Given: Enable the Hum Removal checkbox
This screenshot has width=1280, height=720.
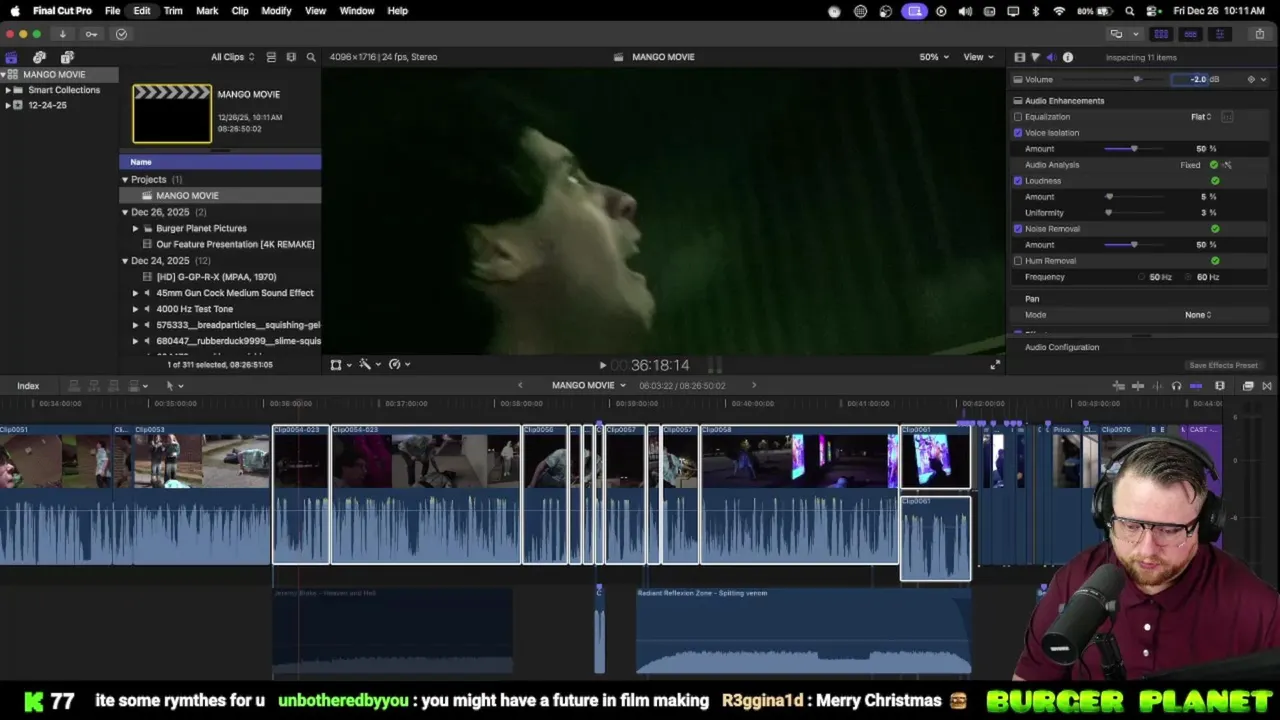Looking at the screenshot, I should click(1018, 261).
